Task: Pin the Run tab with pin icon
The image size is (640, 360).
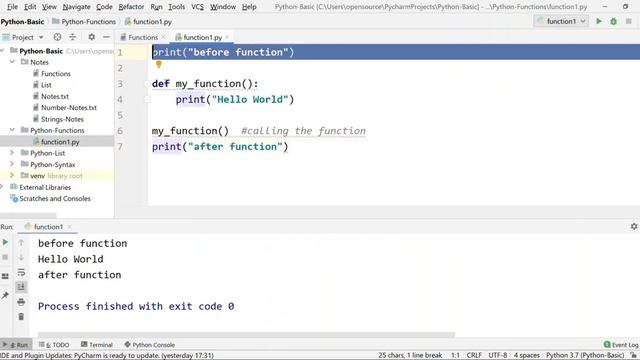Action: point(5,295)
